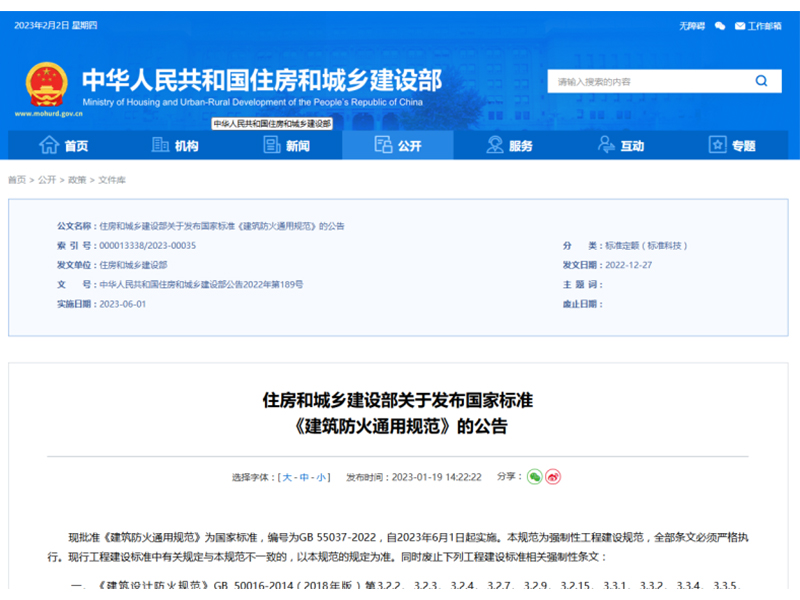
Task: Set font size to 大
Action: pos(288,478)
